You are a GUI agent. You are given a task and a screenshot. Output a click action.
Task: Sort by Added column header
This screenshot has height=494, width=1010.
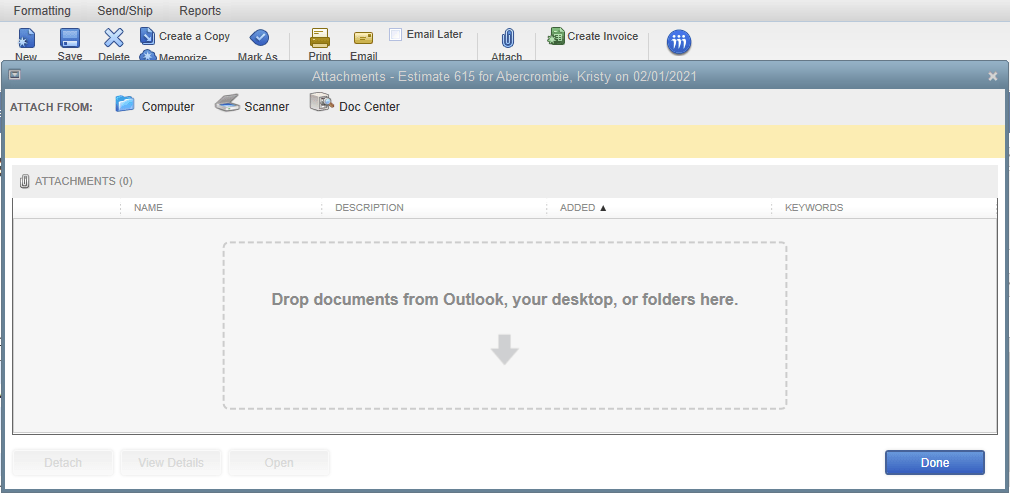click(583, 207)
